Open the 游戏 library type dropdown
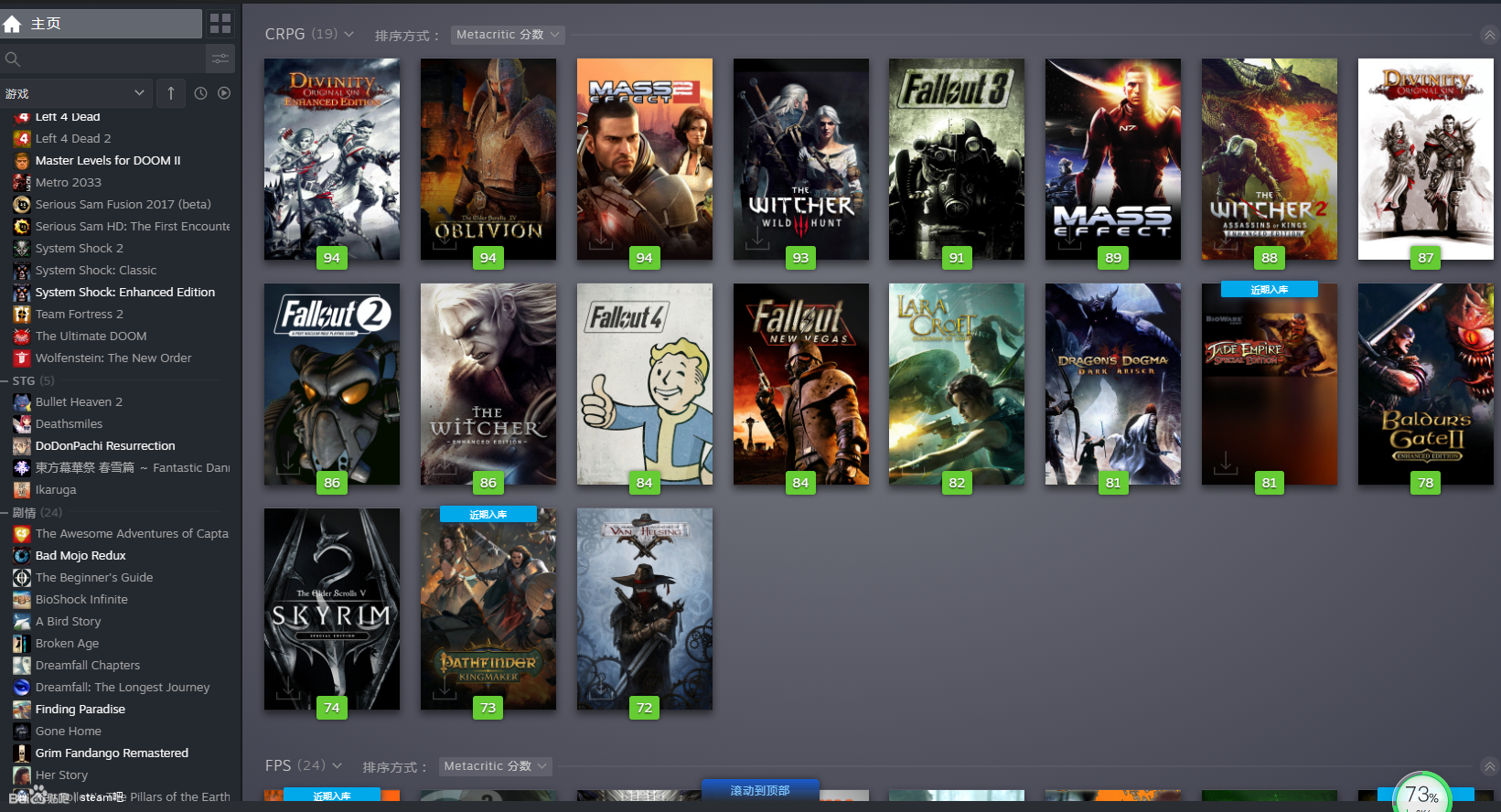 tap(75, 93)
